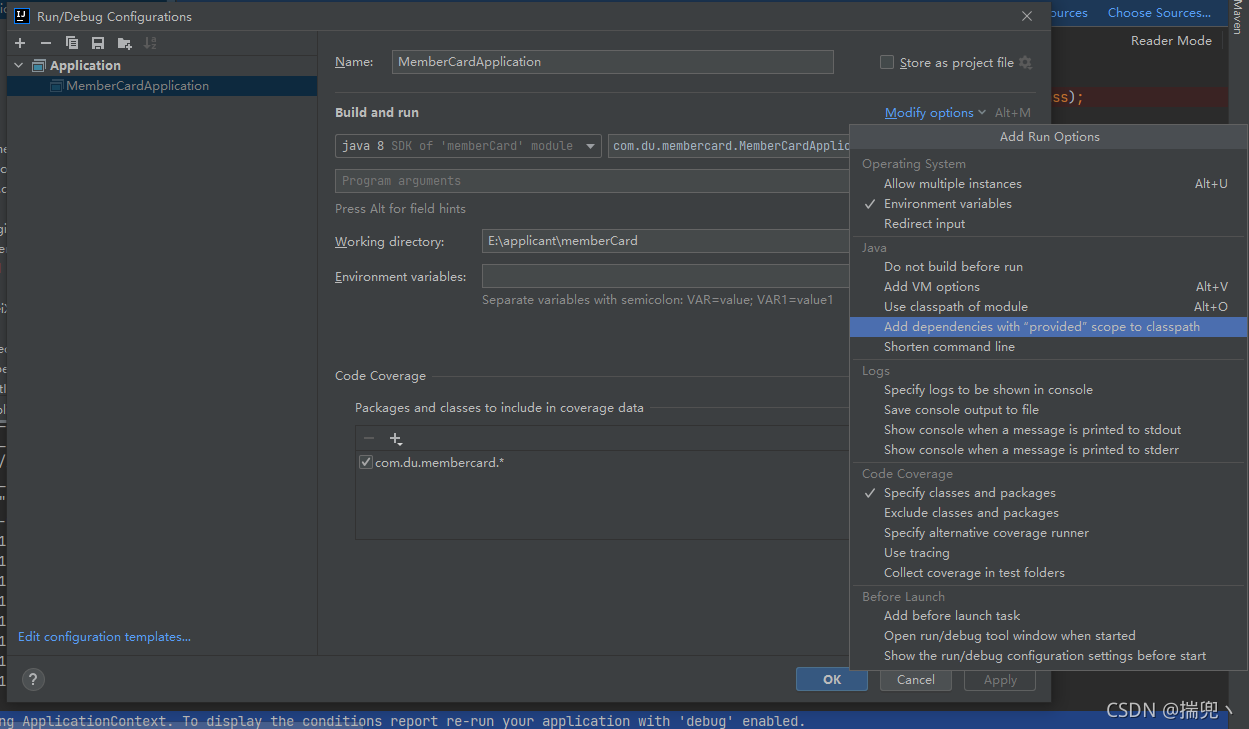Disable Environment variables run option
The image size is (1249, 729).
947,203
